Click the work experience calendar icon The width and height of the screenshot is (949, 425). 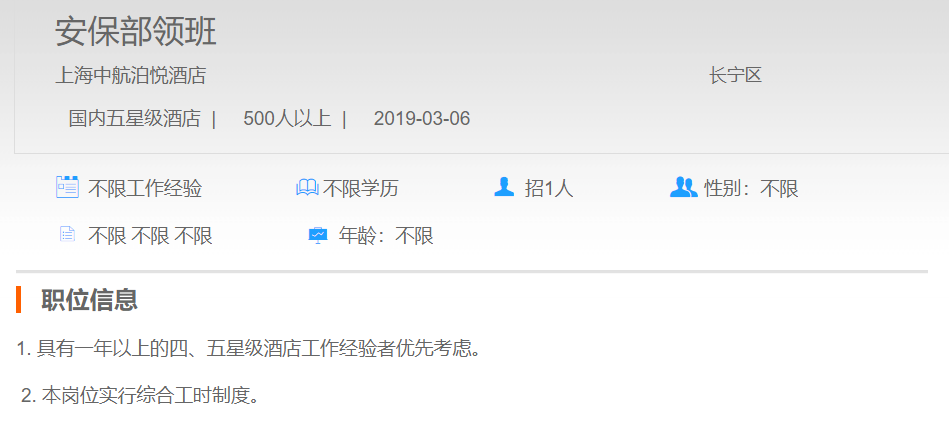tap(67, 187)
